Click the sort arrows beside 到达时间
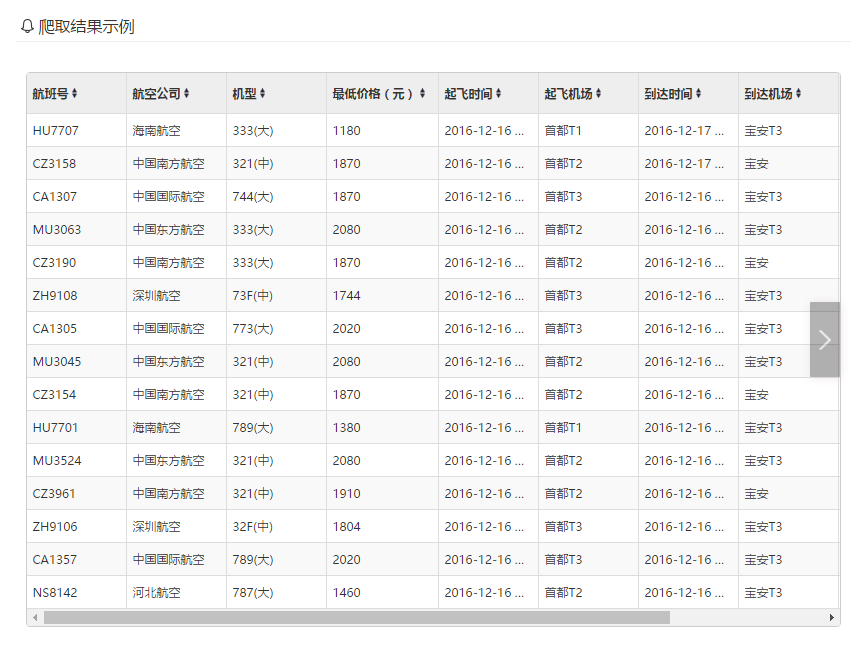Viewport: 860px width, 646px height. [699, 94]
